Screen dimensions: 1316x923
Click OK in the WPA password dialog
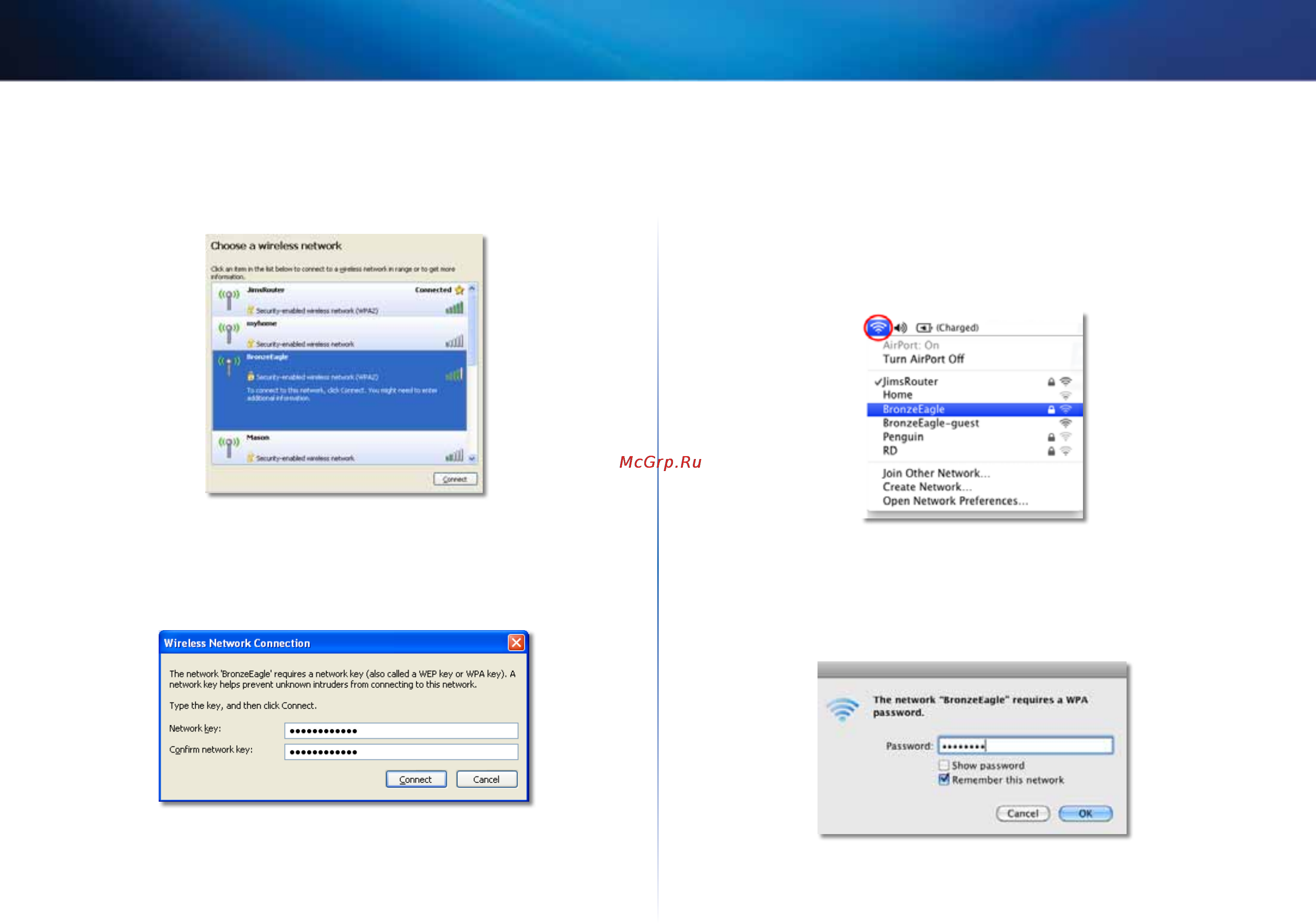pyautogui.click(x=1085, y=813)
